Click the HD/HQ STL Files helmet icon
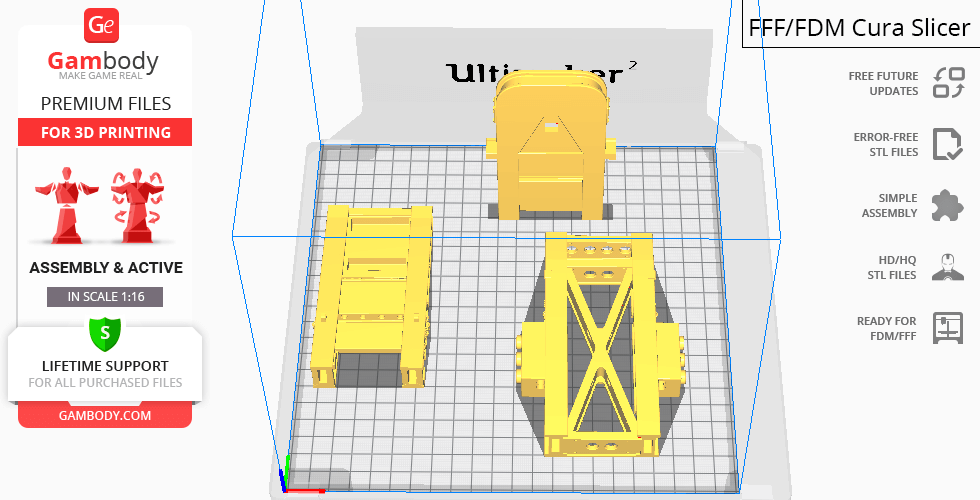Image resolution: width=980 pixels, height=500 pixels. (x=948, y=267)
